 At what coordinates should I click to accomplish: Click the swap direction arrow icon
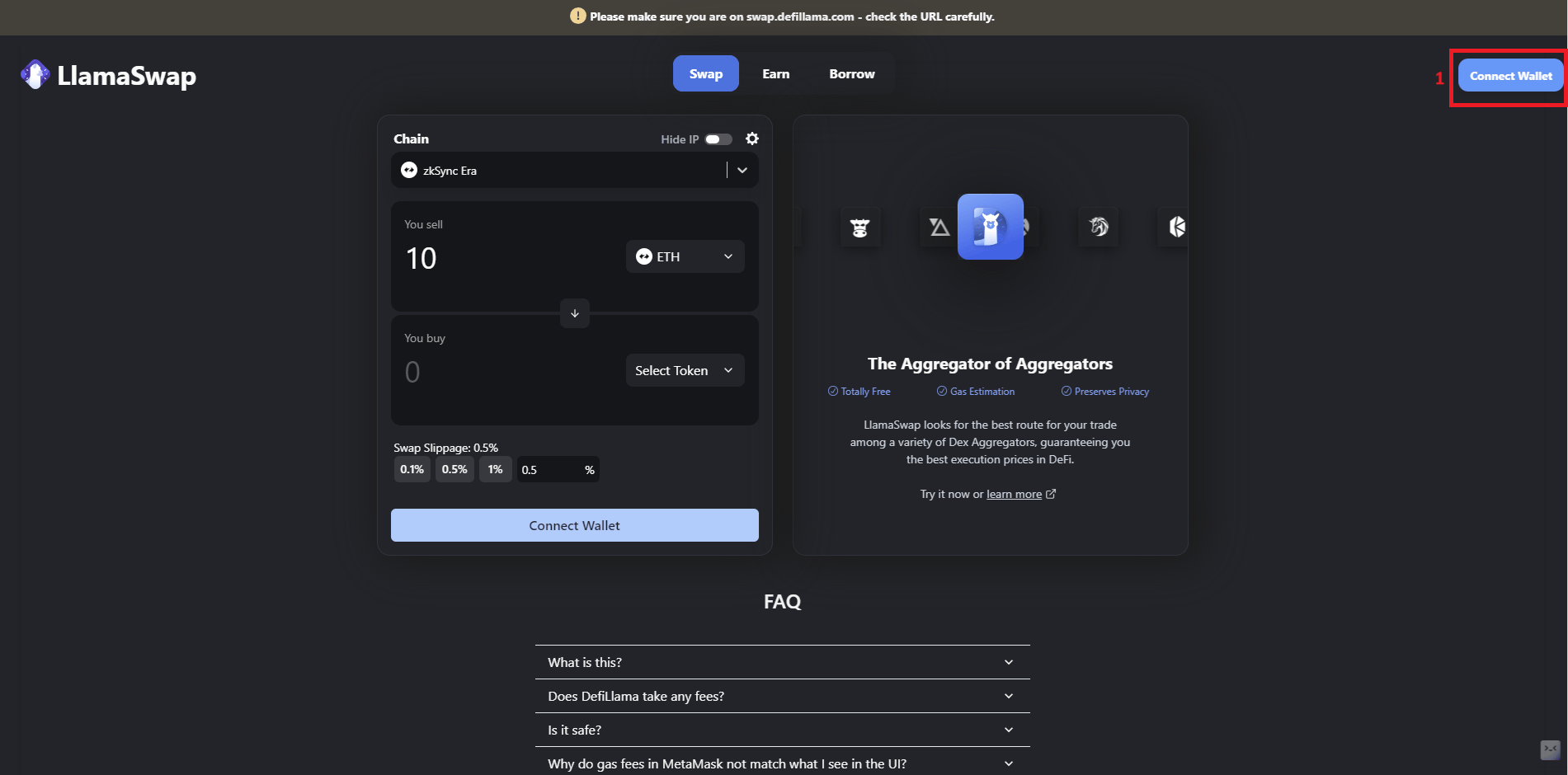point(574,313)
